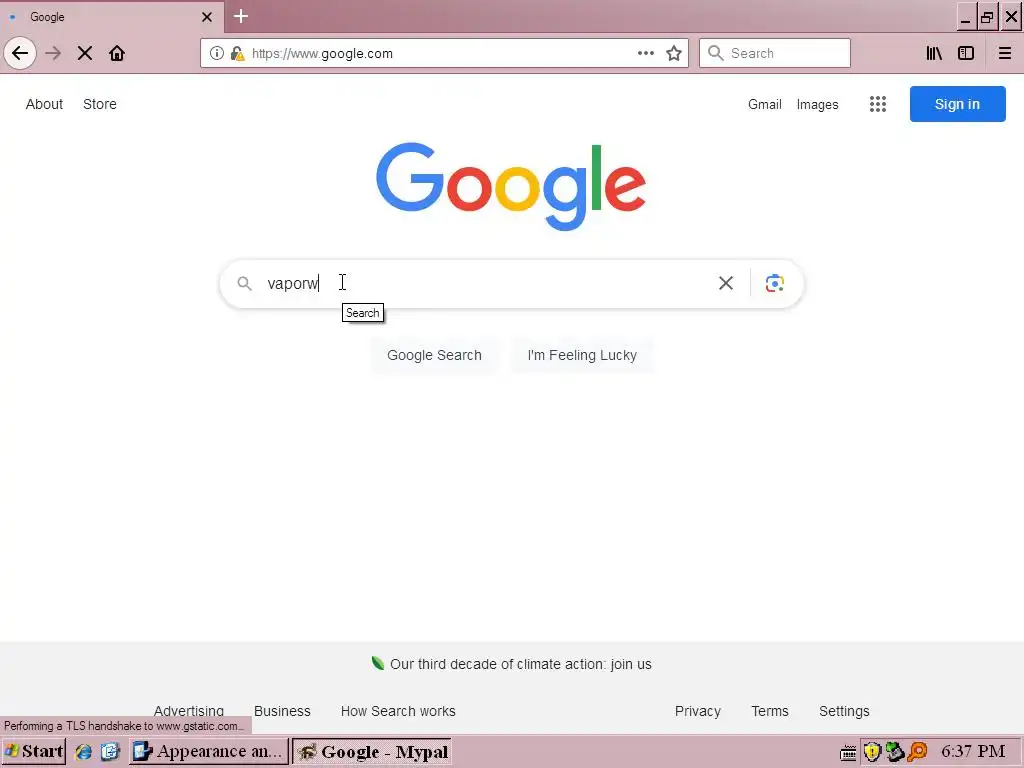Click the security shield tray icon
Image resolution: width=1024 pixels, height=768 pixels.
coord(872,752)
